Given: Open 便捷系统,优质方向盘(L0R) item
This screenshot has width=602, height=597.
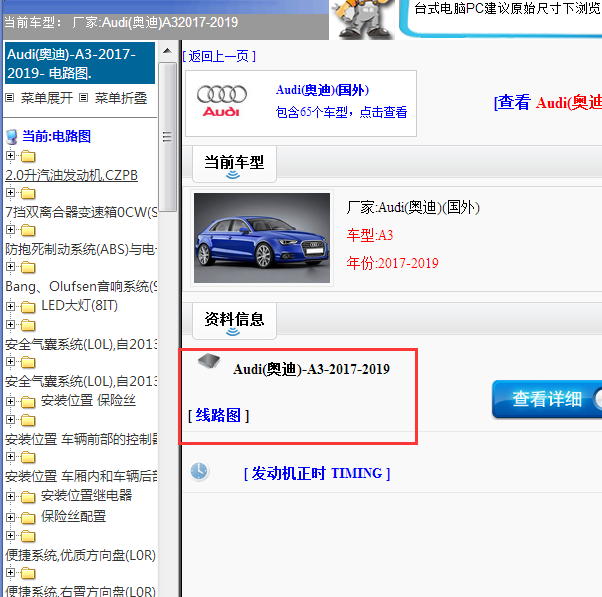Looking at the screenshot, I should tap(80, 556).
